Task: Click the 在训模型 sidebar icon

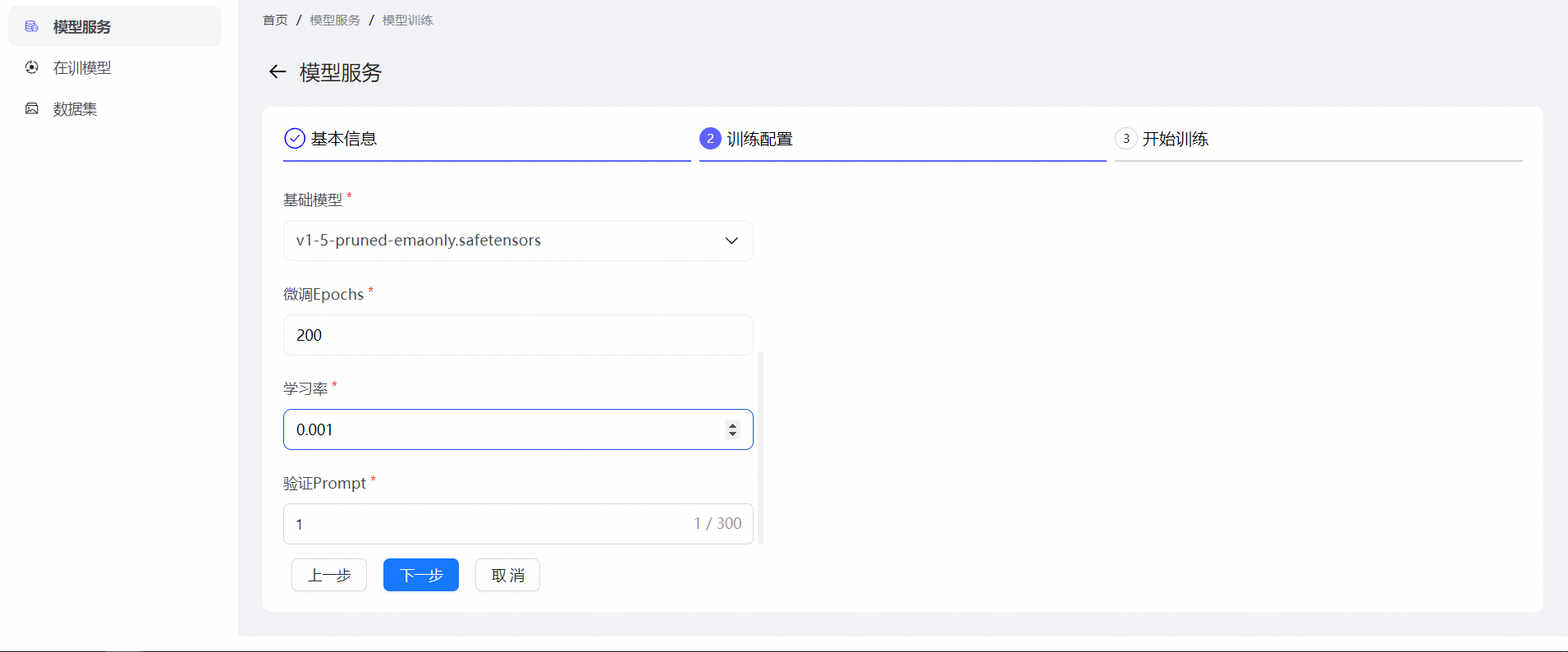Action: tap(32, 67)
